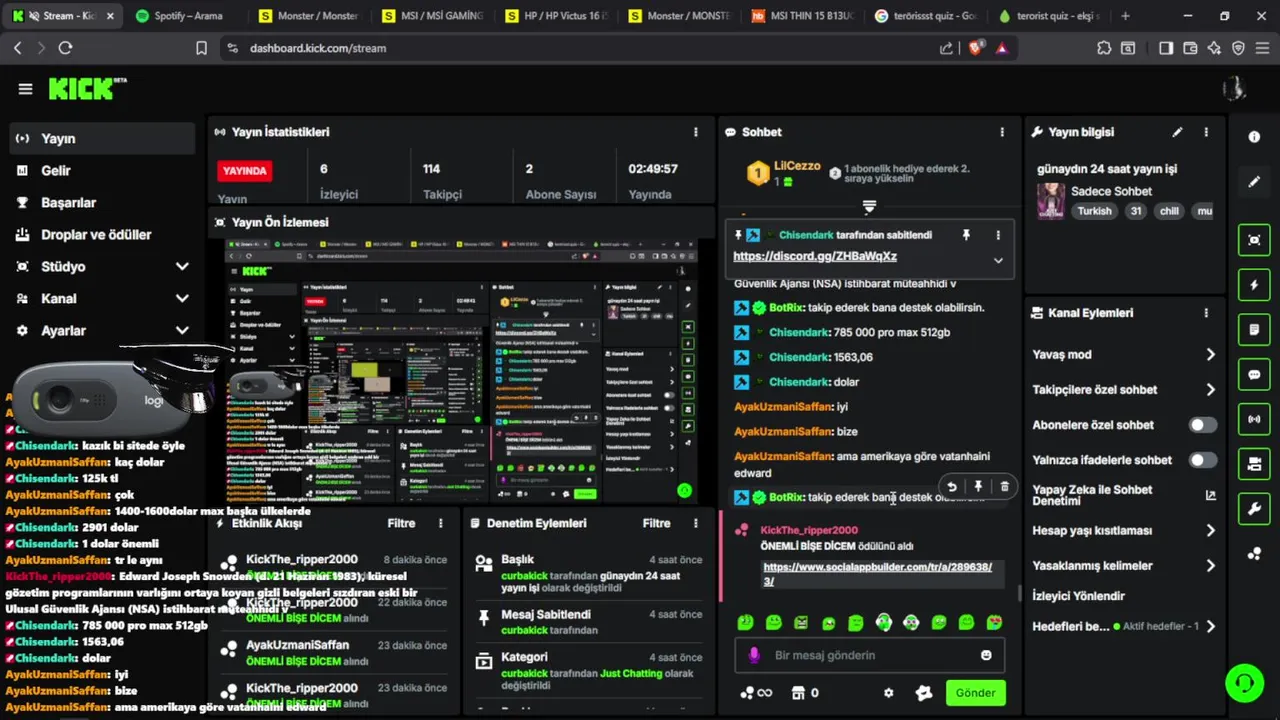Open emoji picker in message box

point(986,655)
